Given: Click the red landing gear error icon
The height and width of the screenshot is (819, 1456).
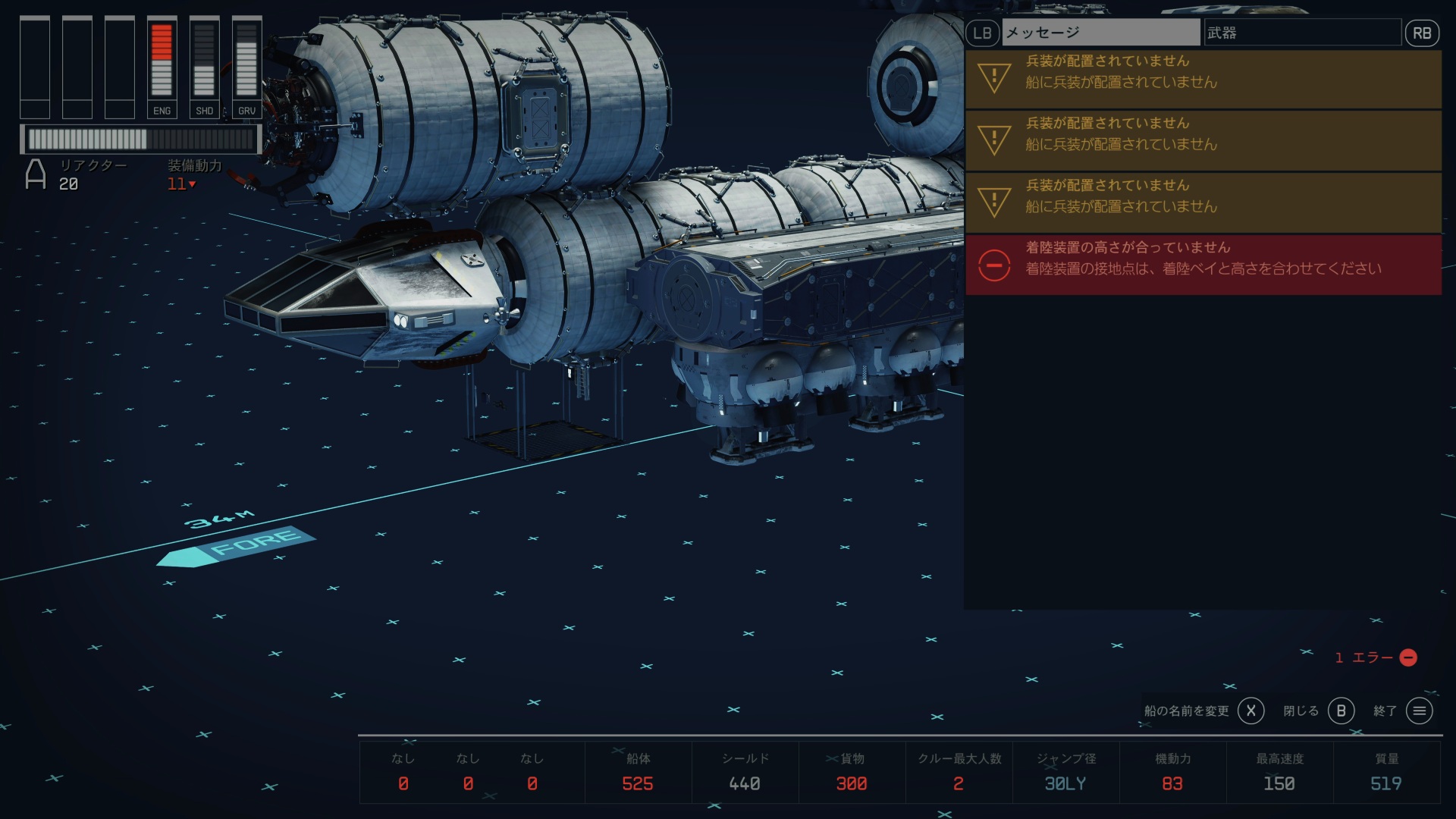Looking at the screenshot, I should (x=994, y=265).
